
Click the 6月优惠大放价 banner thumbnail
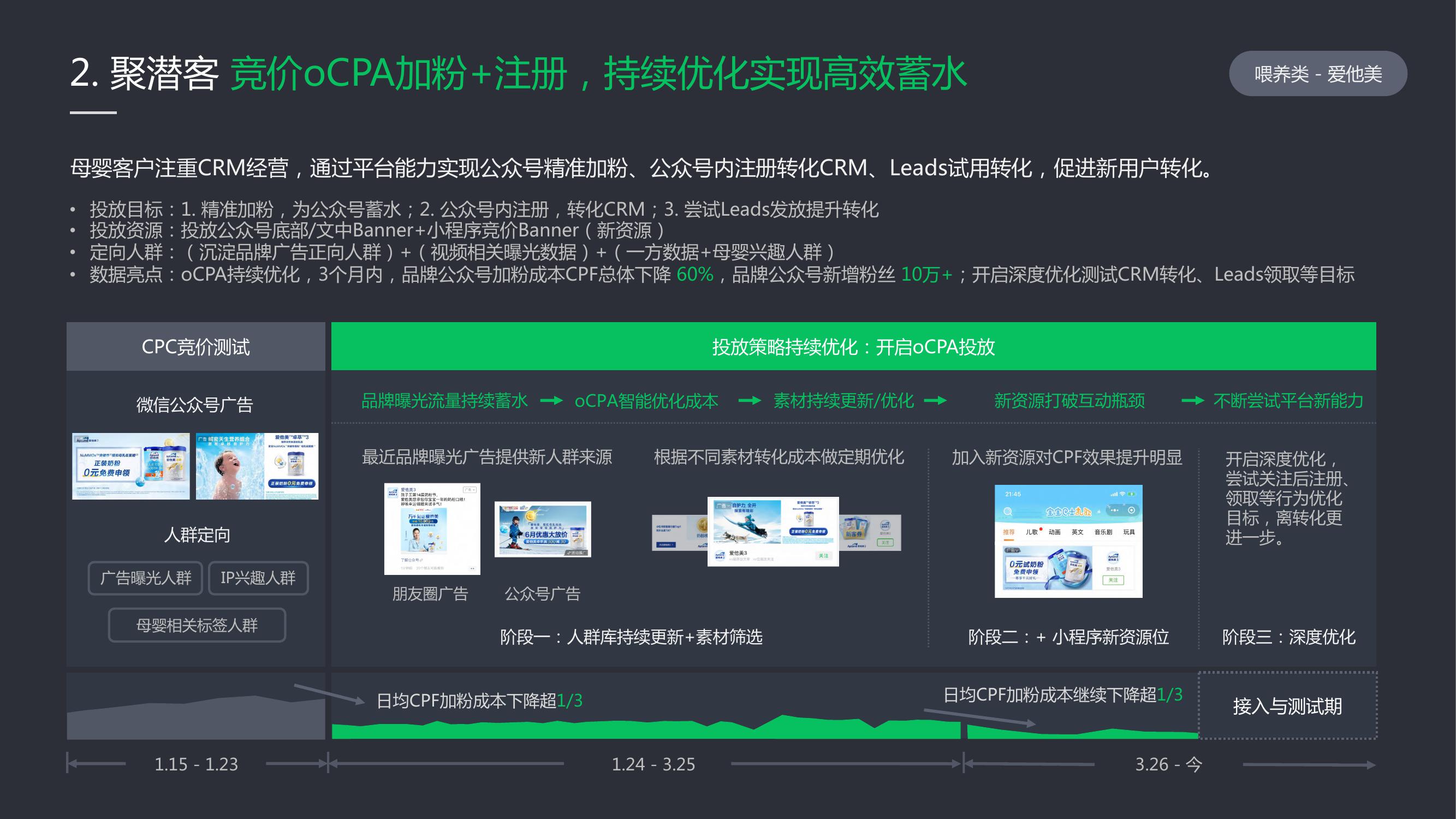pos(543,529)
